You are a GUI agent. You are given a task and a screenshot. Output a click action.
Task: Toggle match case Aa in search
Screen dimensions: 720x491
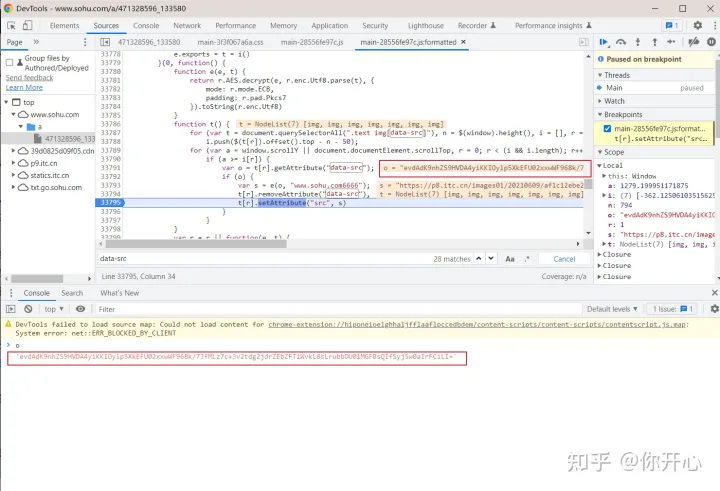[510, 258]
